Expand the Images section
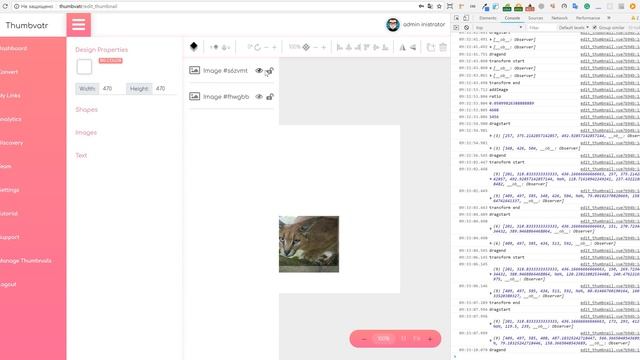640x360 pixels. pos(86,132)
